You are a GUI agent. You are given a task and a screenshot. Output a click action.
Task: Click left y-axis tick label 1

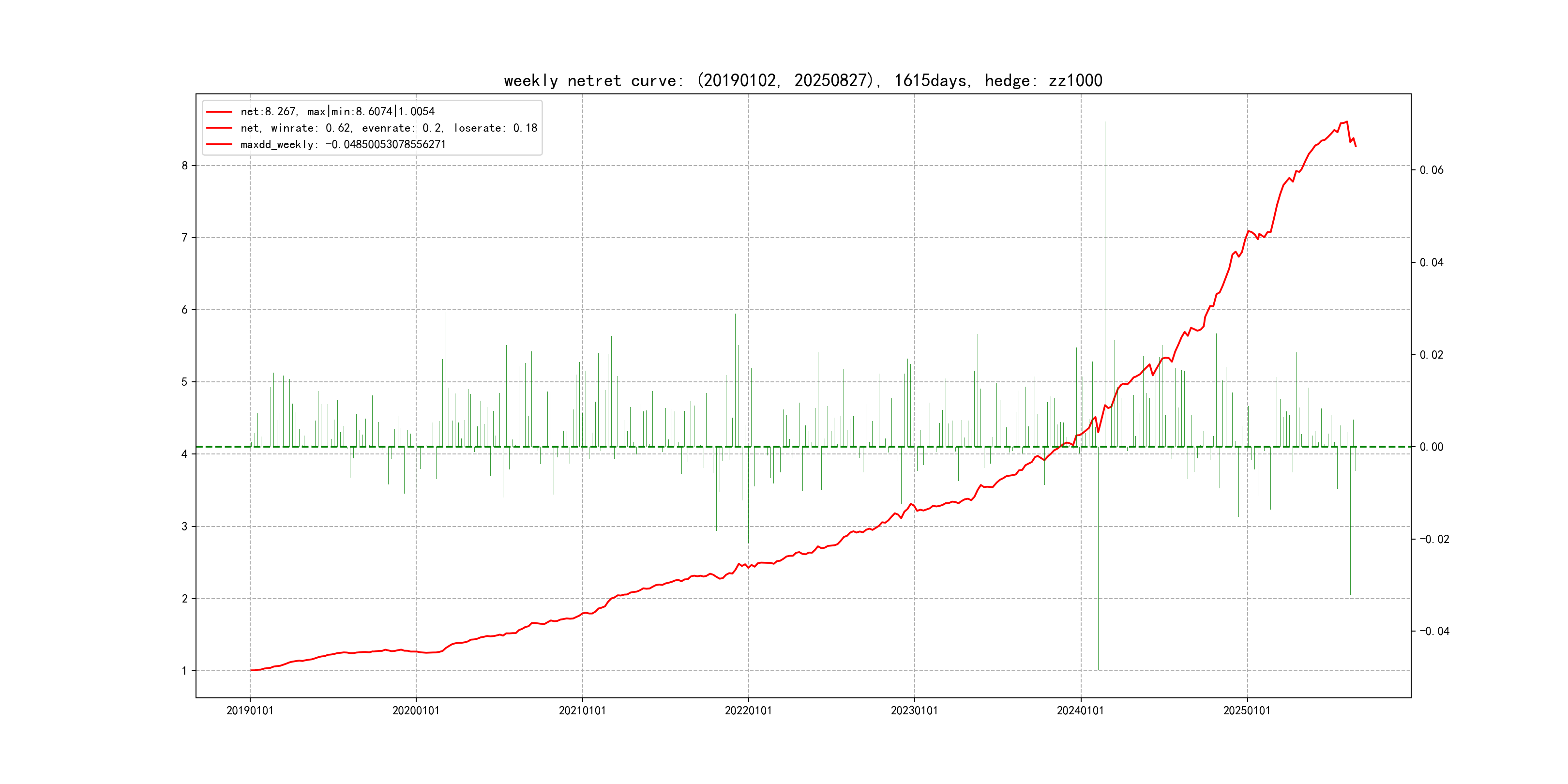(x=184, y=671)
